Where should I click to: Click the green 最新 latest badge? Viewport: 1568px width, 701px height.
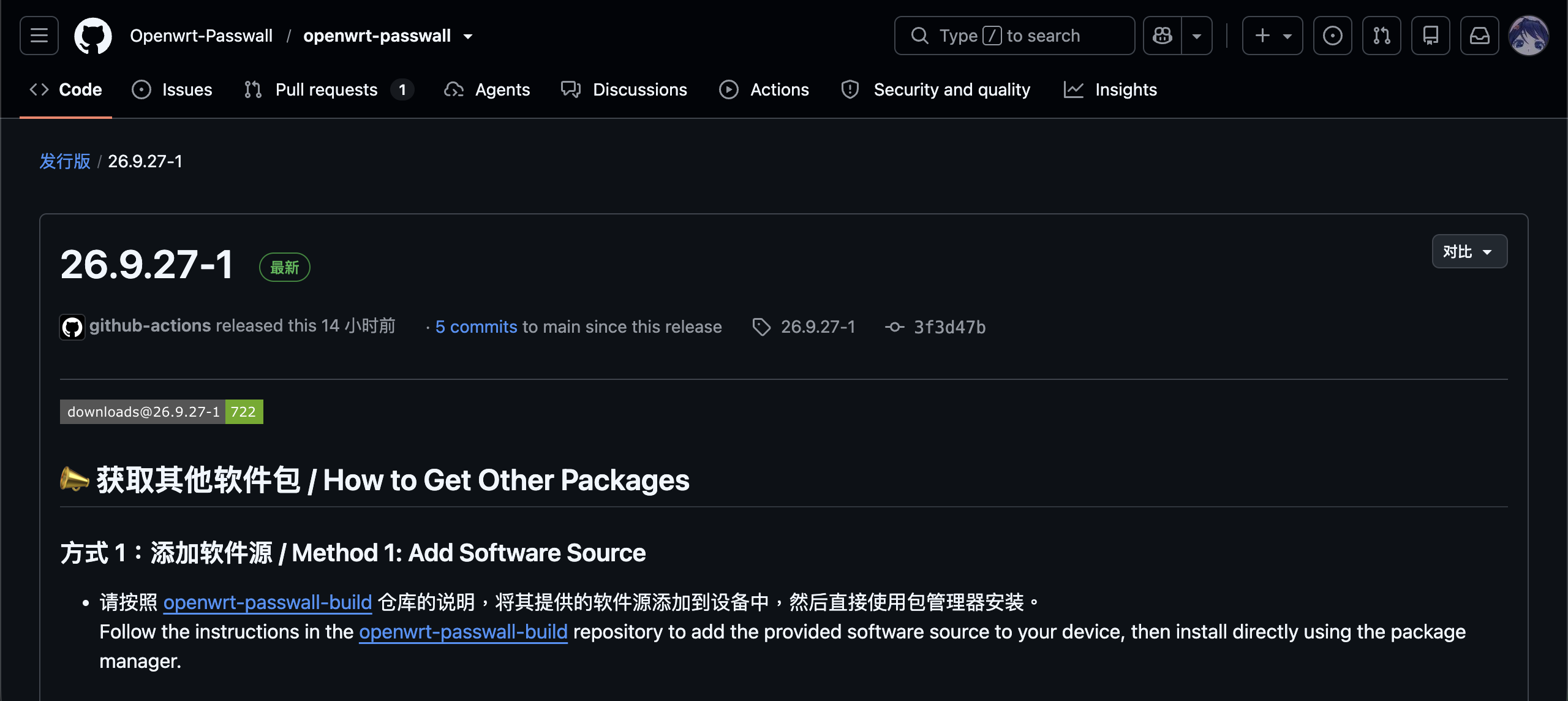coord(285,267)
